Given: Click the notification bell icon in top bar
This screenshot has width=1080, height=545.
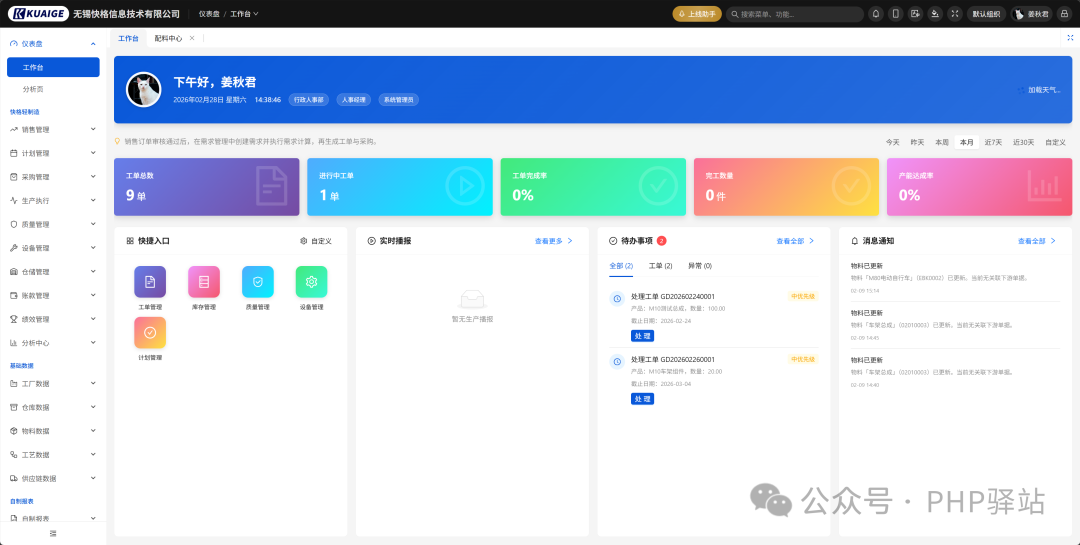Looking at the screenshot, I should [876, 14].
